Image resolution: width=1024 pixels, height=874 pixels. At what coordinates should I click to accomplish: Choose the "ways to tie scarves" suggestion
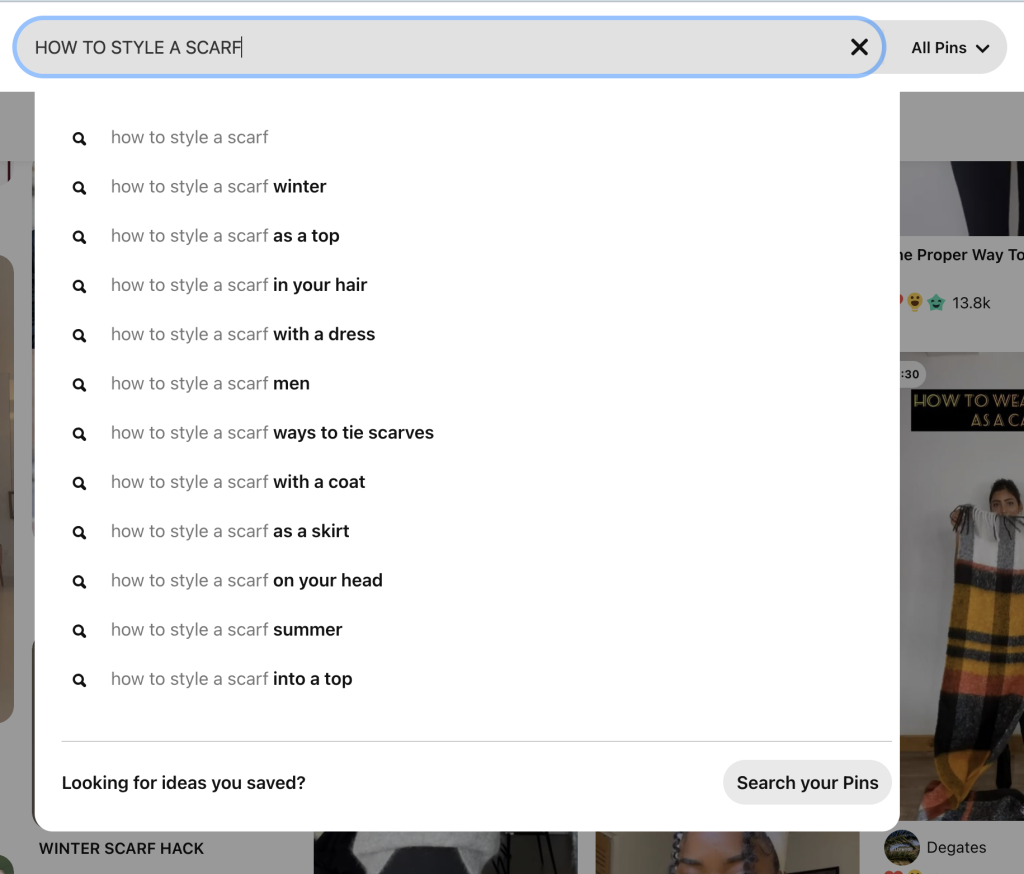[x=272, y=433]
